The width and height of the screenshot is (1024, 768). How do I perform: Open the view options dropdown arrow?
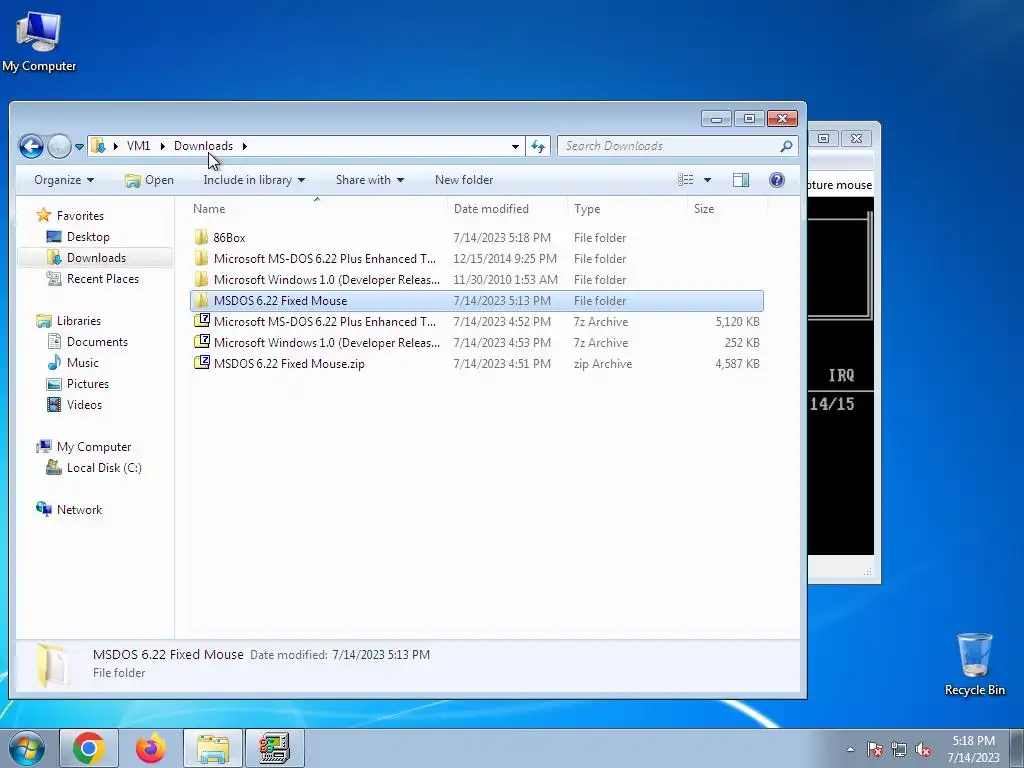coord(707,180)
